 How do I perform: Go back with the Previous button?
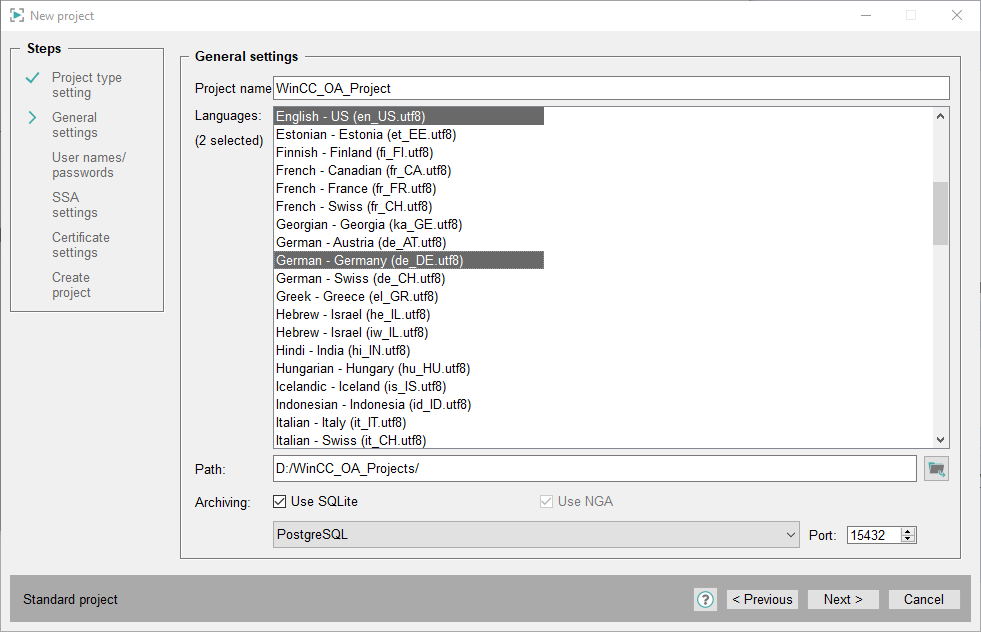(x=762, y=599)
